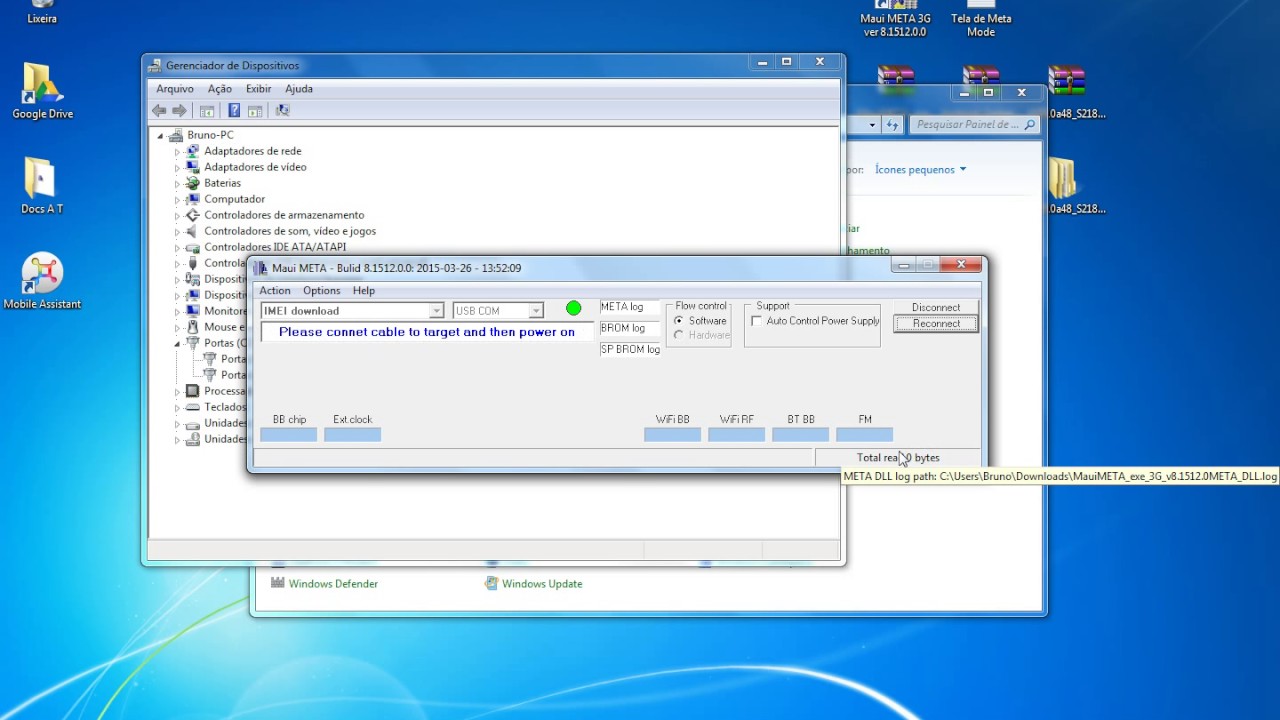The height and width of the screenshot is (720, 1280).
Task: Click Forward arrow in Device Manager toolbar
Action: tap(179, 111)
